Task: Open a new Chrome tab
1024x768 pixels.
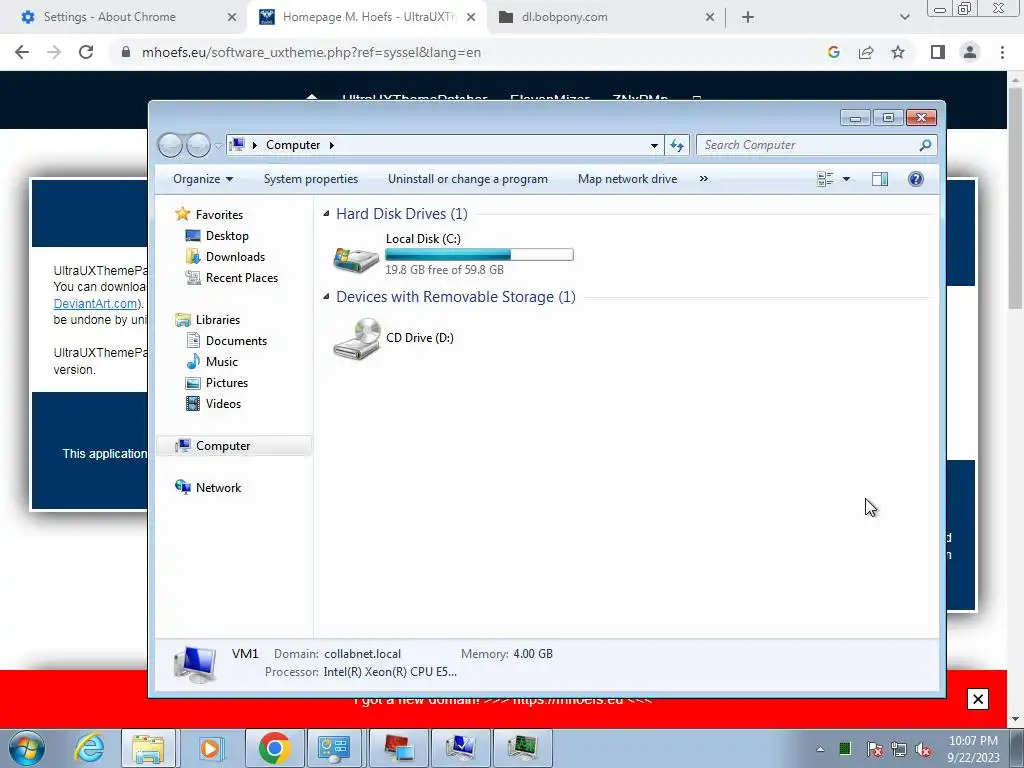Action: pos(748,17)
